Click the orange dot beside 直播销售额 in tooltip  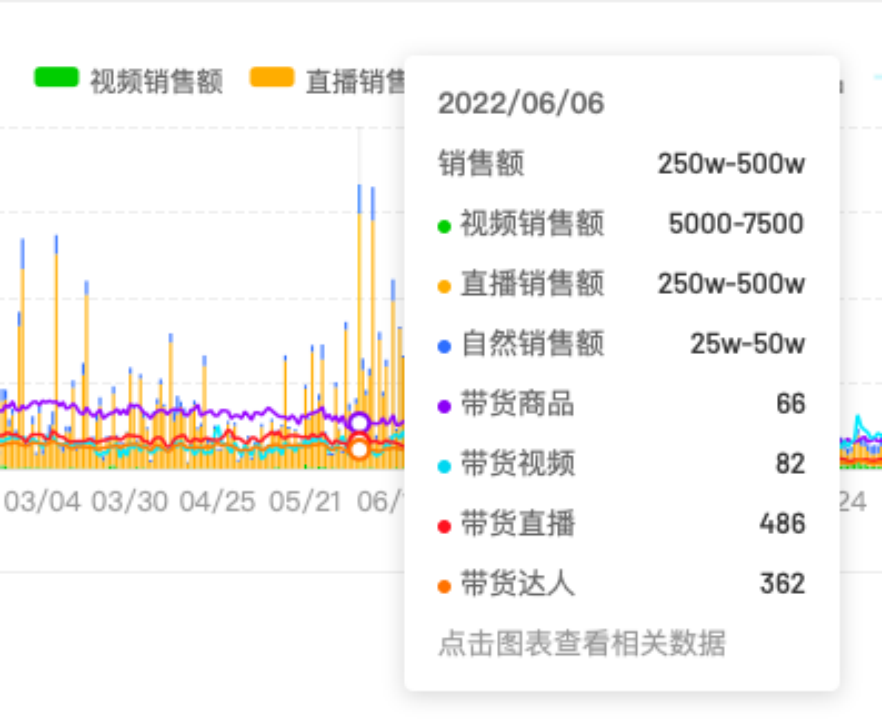[x=445, y=286]
